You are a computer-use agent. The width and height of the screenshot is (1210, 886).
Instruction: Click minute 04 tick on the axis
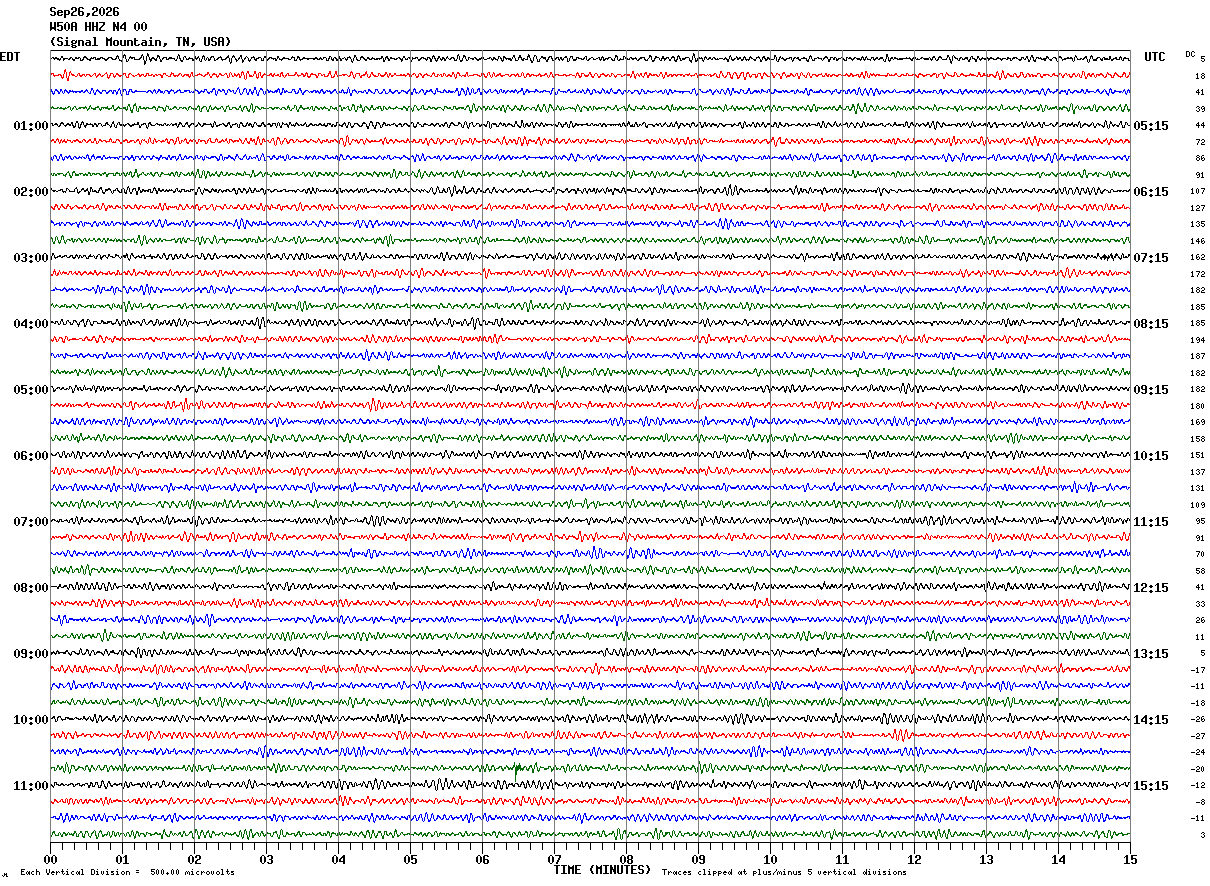[x=338, y=859]
